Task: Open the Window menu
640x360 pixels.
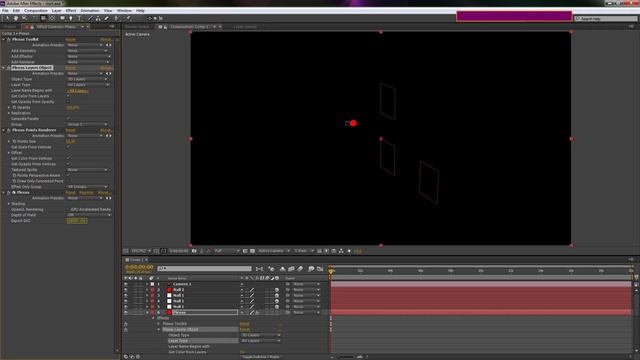Action: [124, 11]
